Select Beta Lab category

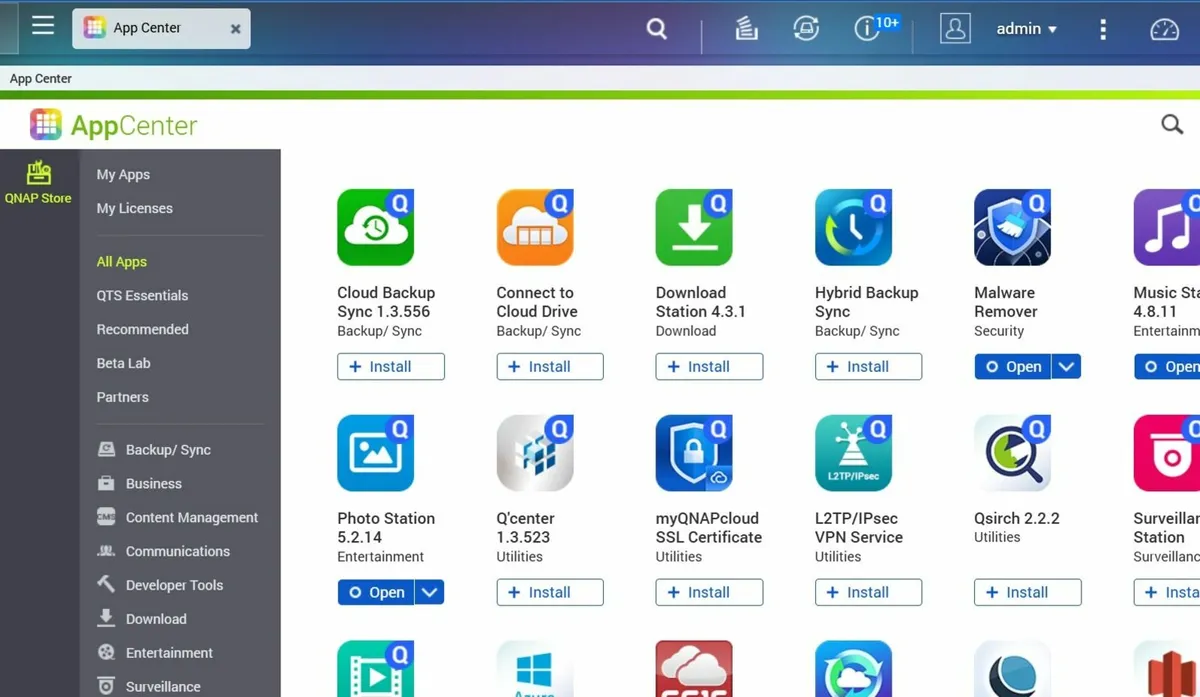(123, 363)
